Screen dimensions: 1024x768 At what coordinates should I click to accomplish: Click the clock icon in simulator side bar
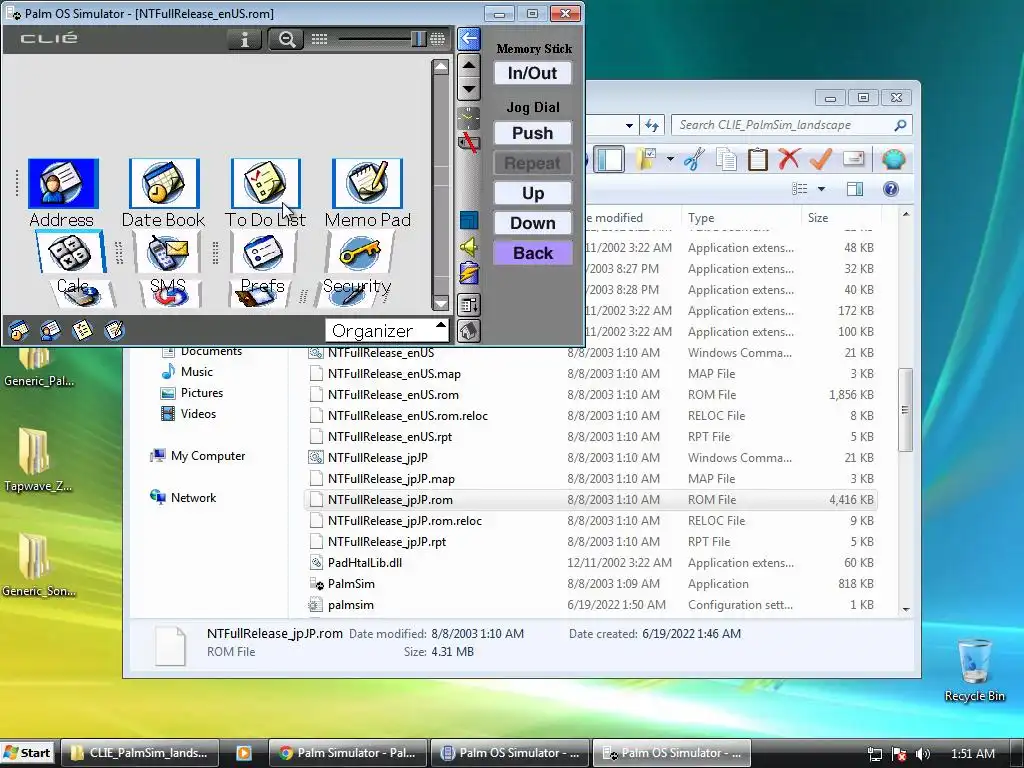(469, 118)
